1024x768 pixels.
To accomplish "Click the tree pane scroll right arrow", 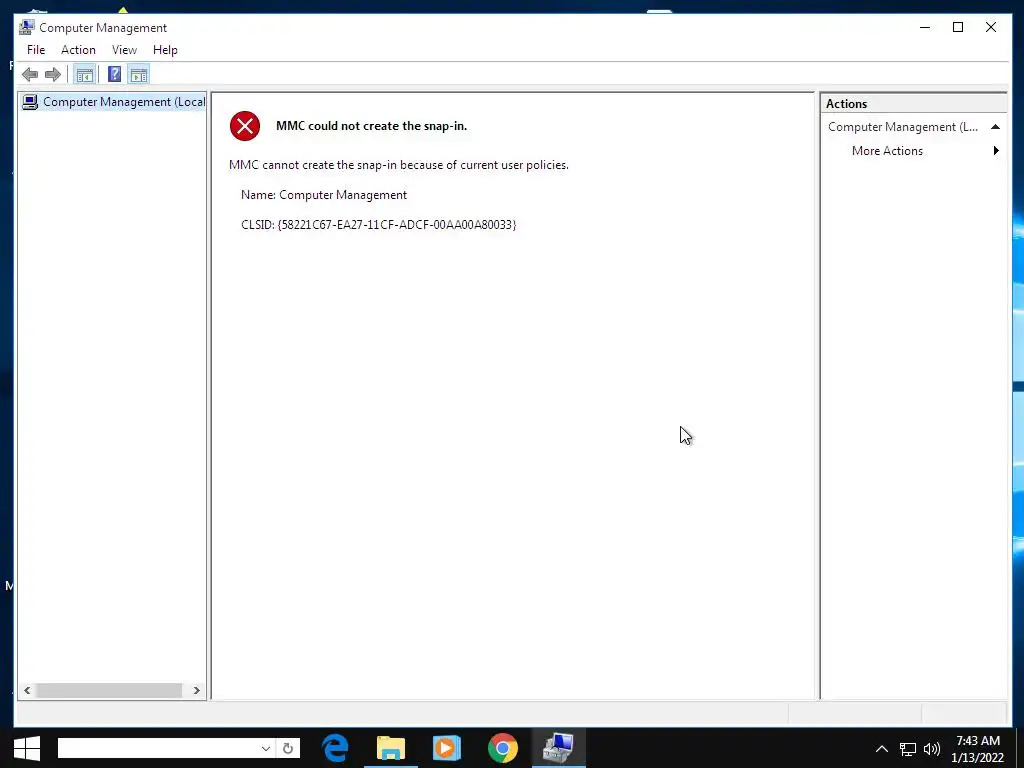I will pyautogui.click(x=197, y=690).
